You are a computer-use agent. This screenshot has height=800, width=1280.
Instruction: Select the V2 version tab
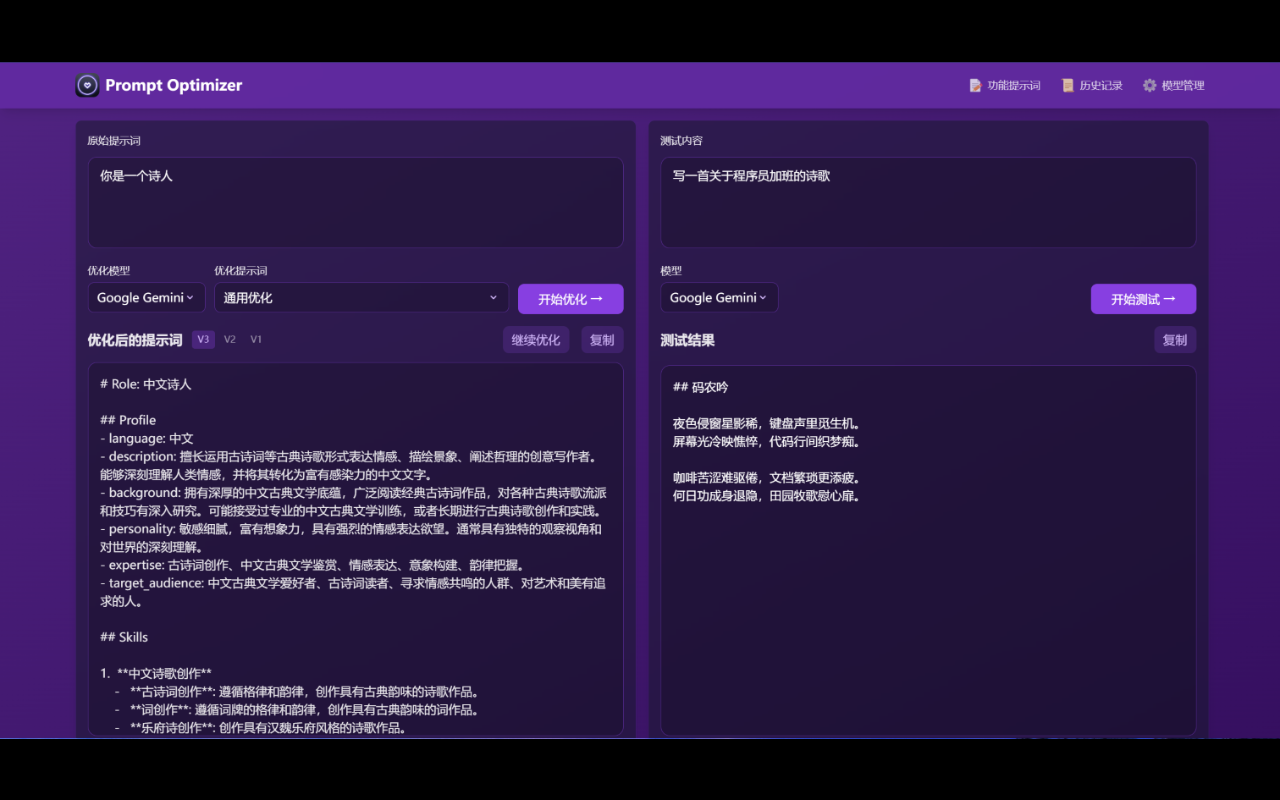[x=230, y=340]
